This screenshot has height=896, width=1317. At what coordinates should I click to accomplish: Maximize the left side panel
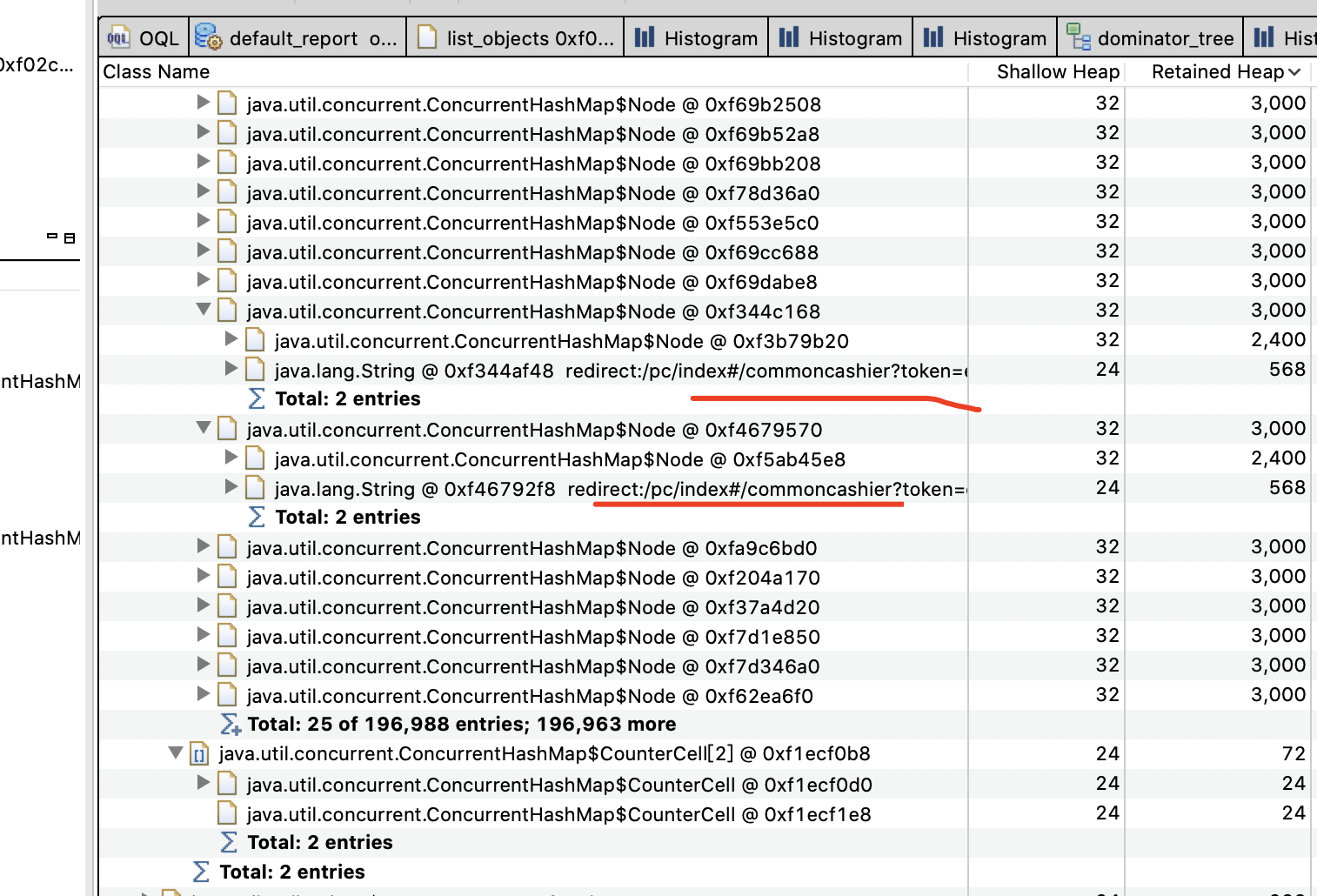tap(70, 237)
